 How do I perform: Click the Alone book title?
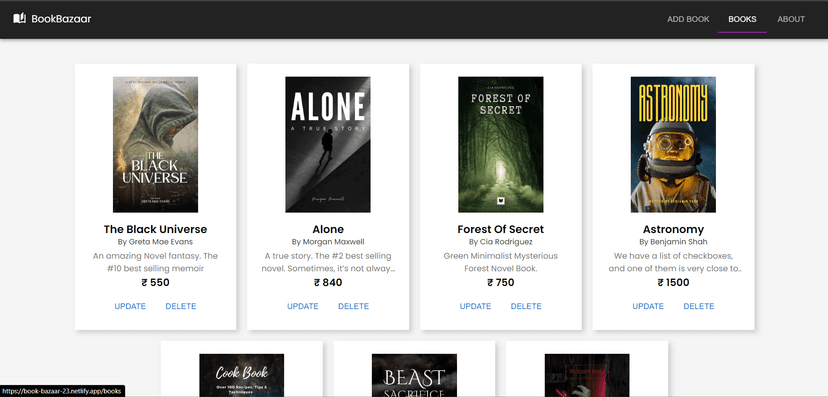pyautogui.click(x=328, y=229)
